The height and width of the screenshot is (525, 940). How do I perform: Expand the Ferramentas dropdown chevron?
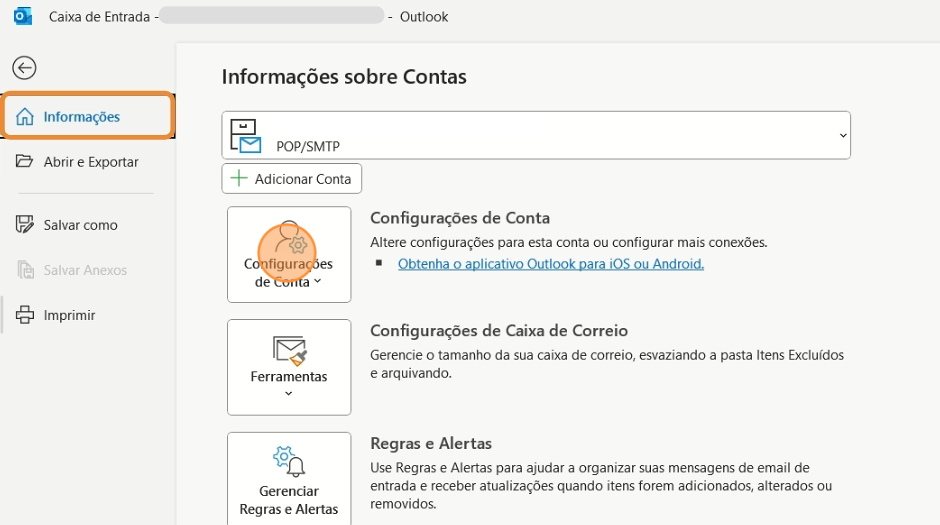tap(289, 394)
